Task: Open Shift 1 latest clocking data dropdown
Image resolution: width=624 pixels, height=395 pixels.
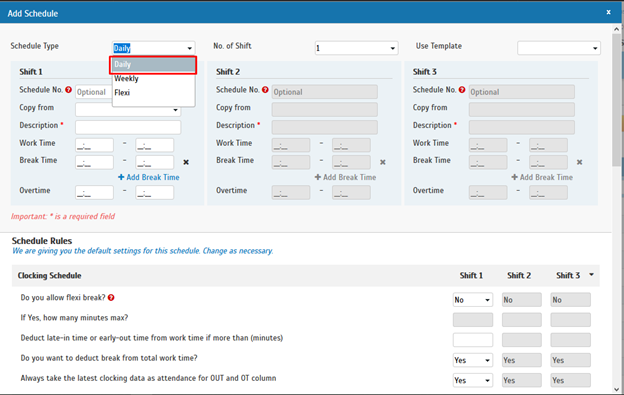Action: [473, 381]
